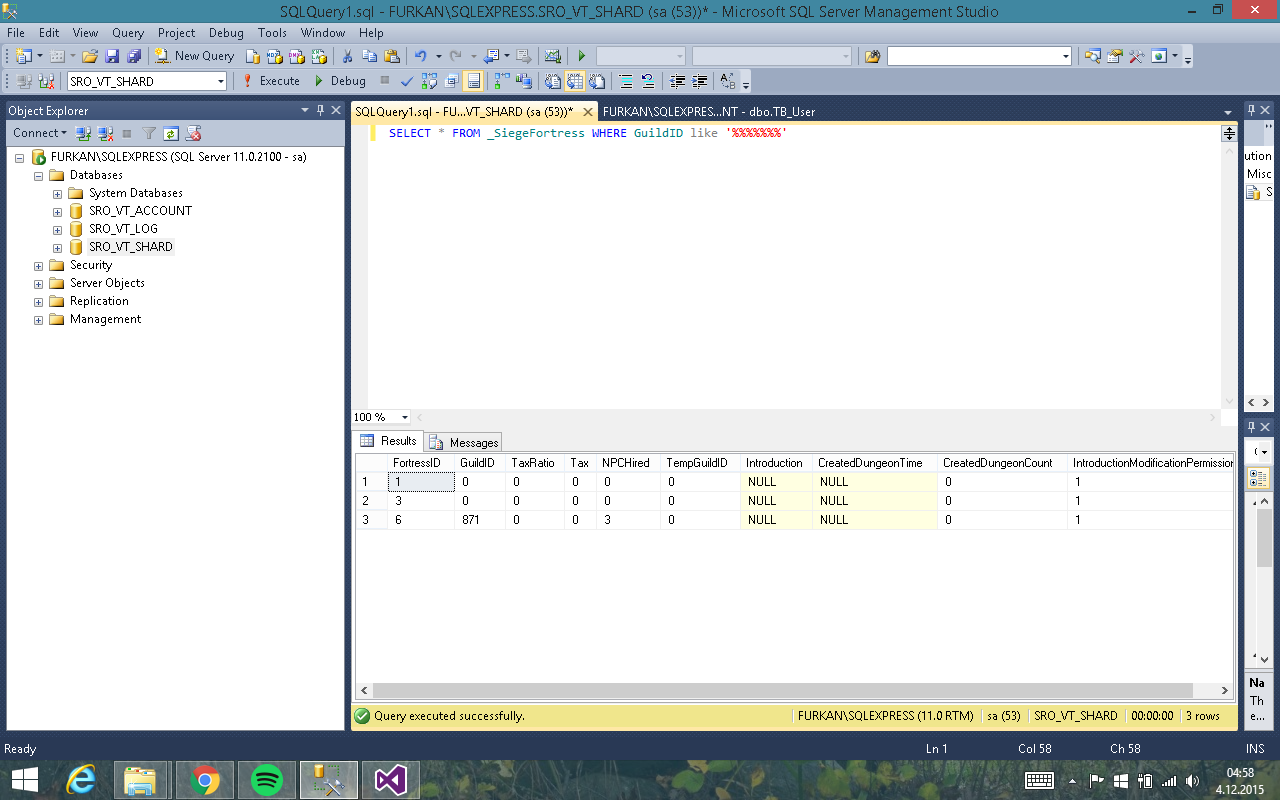
Task: Switch to dbo.TB_User document tab
Action: [x=709, y=112]
